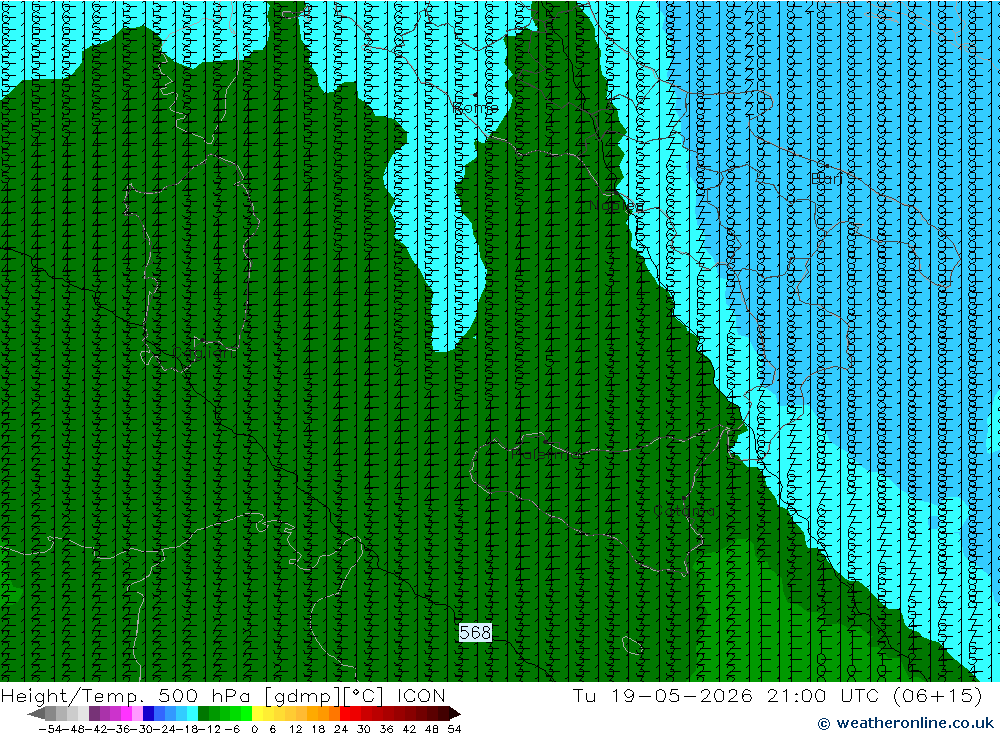Click the Catania city label
This screenshot has width=1000, height=733.
[x=684, y=511]
